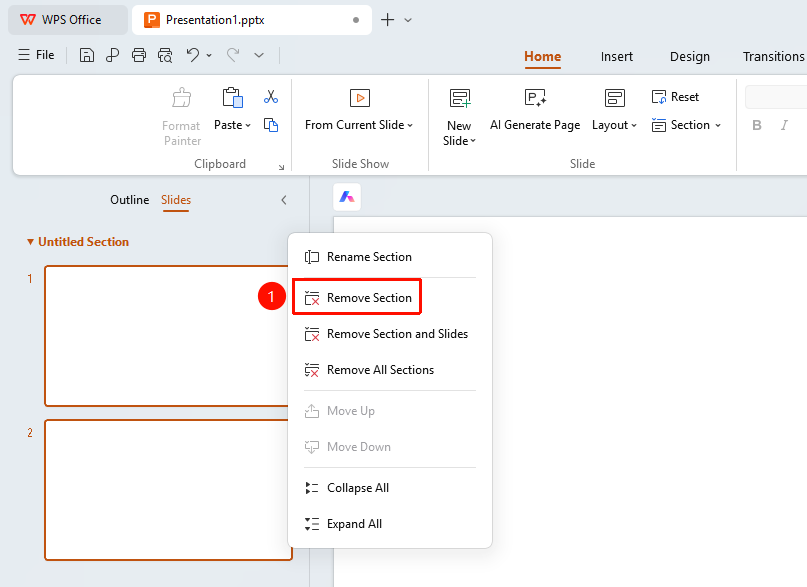Toggle Bold formatting
Viewport: 807px width, 587px height.
click(757, 125)
